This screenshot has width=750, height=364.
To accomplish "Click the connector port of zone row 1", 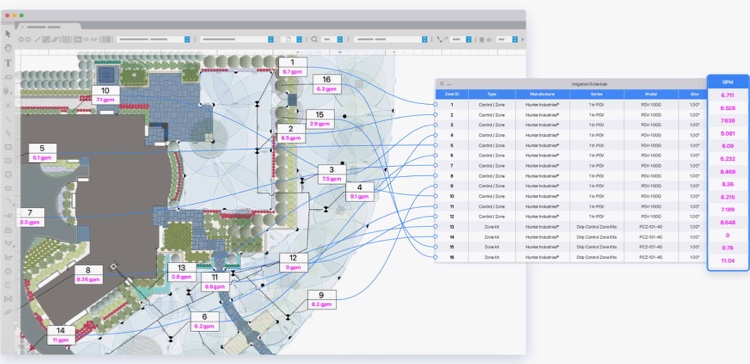I will [x=435, y=104].
